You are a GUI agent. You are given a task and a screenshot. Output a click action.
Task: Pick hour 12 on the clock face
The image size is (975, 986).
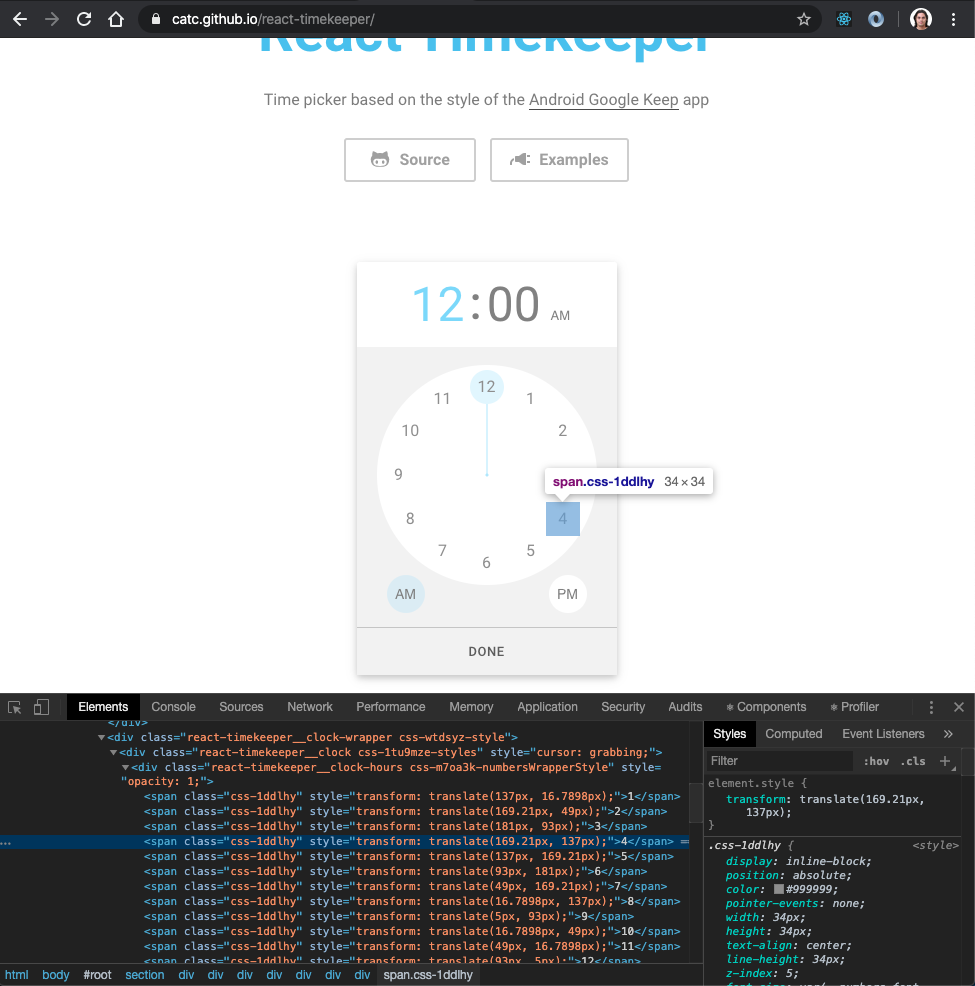point(487,387)
